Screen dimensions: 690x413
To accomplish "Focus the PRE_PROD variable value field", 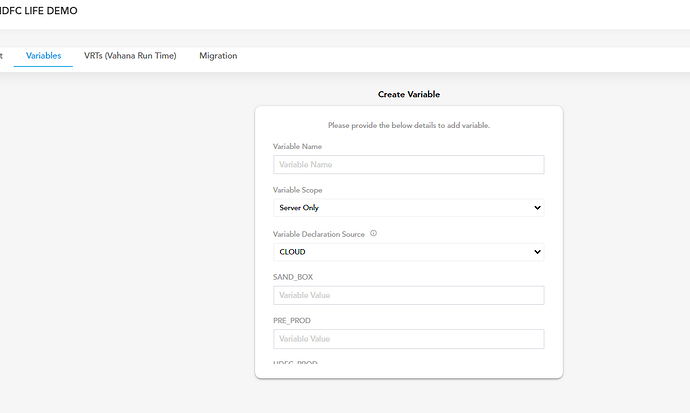I will (408, 339).
